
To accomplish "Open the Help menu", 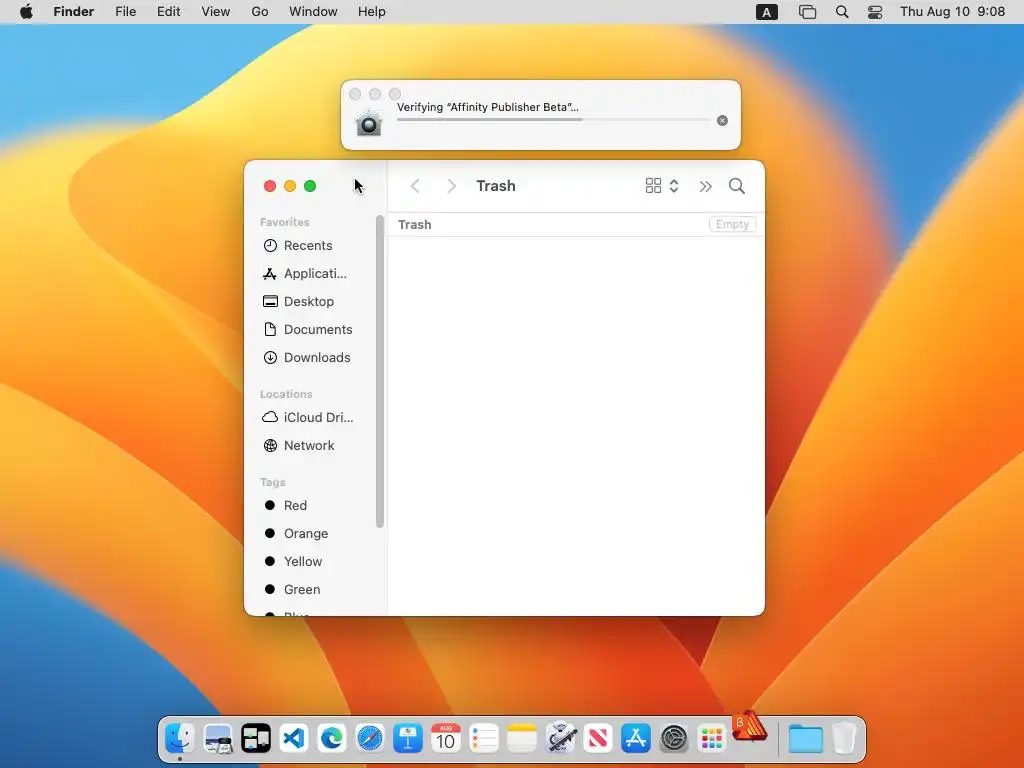I will pyautogui.click(x=372, y=12).
